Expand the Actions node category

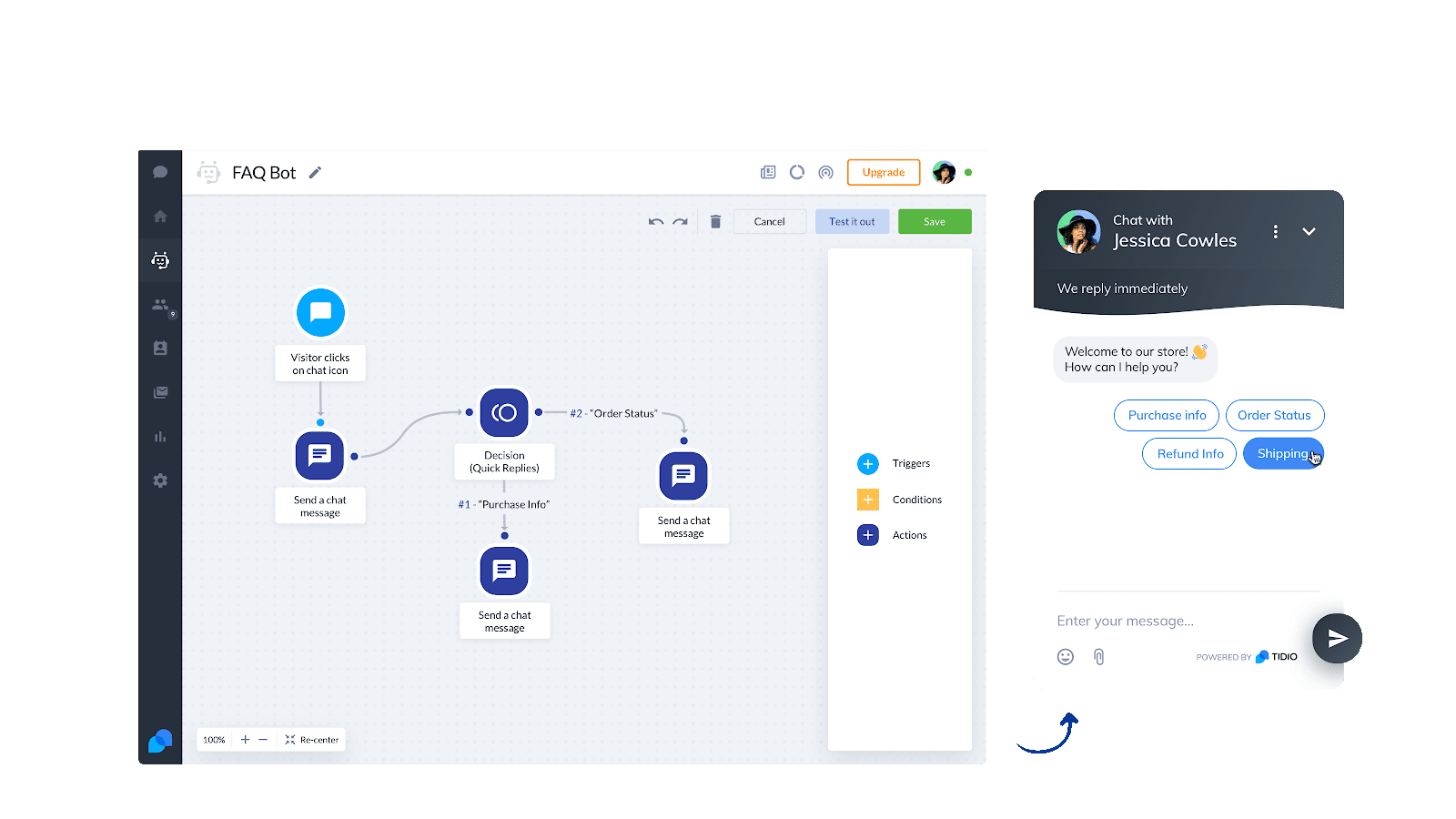click(x=868, y=535)
